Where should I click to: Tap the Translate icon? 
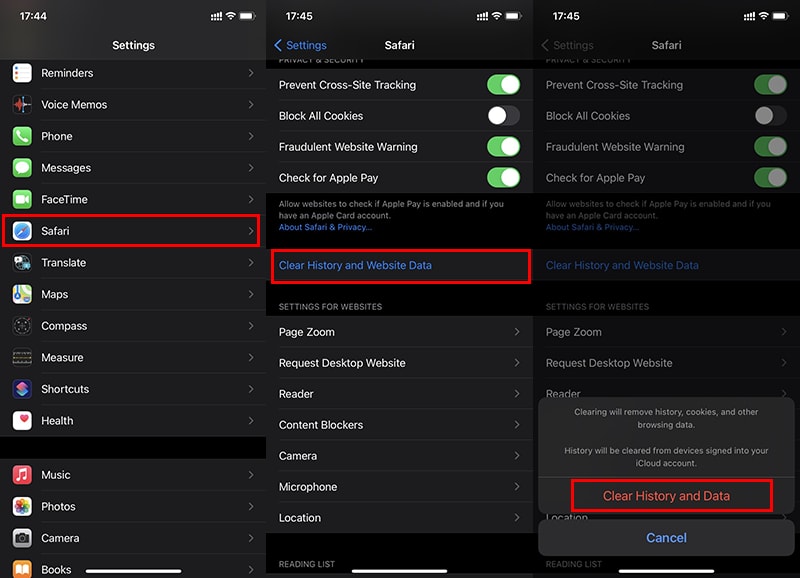22,263
